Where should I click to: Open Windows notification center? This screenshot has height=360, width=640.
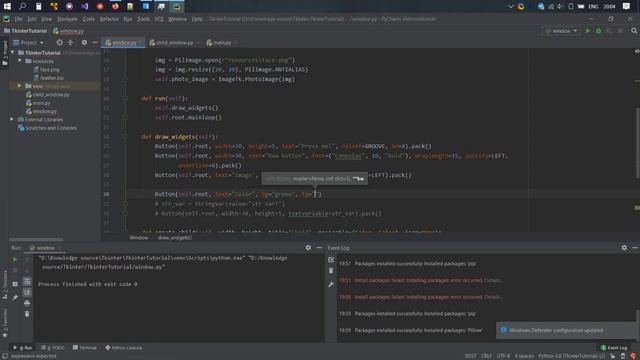tap(627, 6)
